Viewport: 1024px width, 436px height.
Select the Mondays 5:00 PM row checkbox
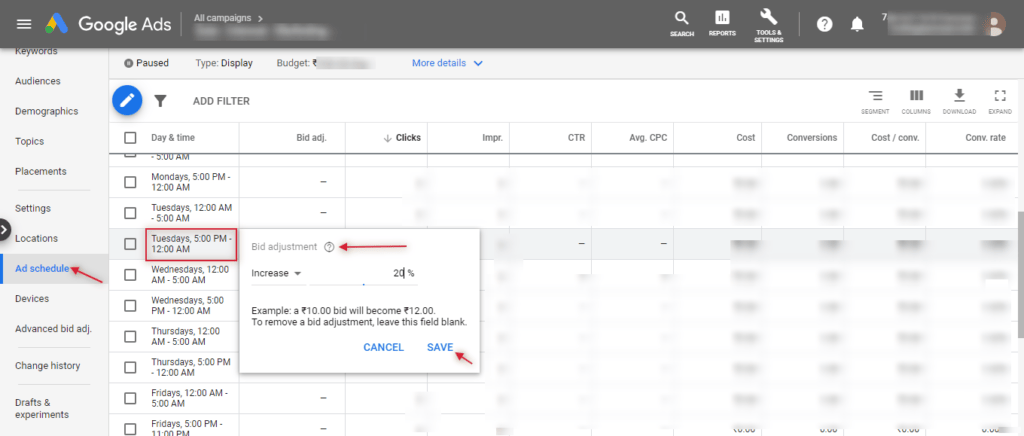[130, 182]
